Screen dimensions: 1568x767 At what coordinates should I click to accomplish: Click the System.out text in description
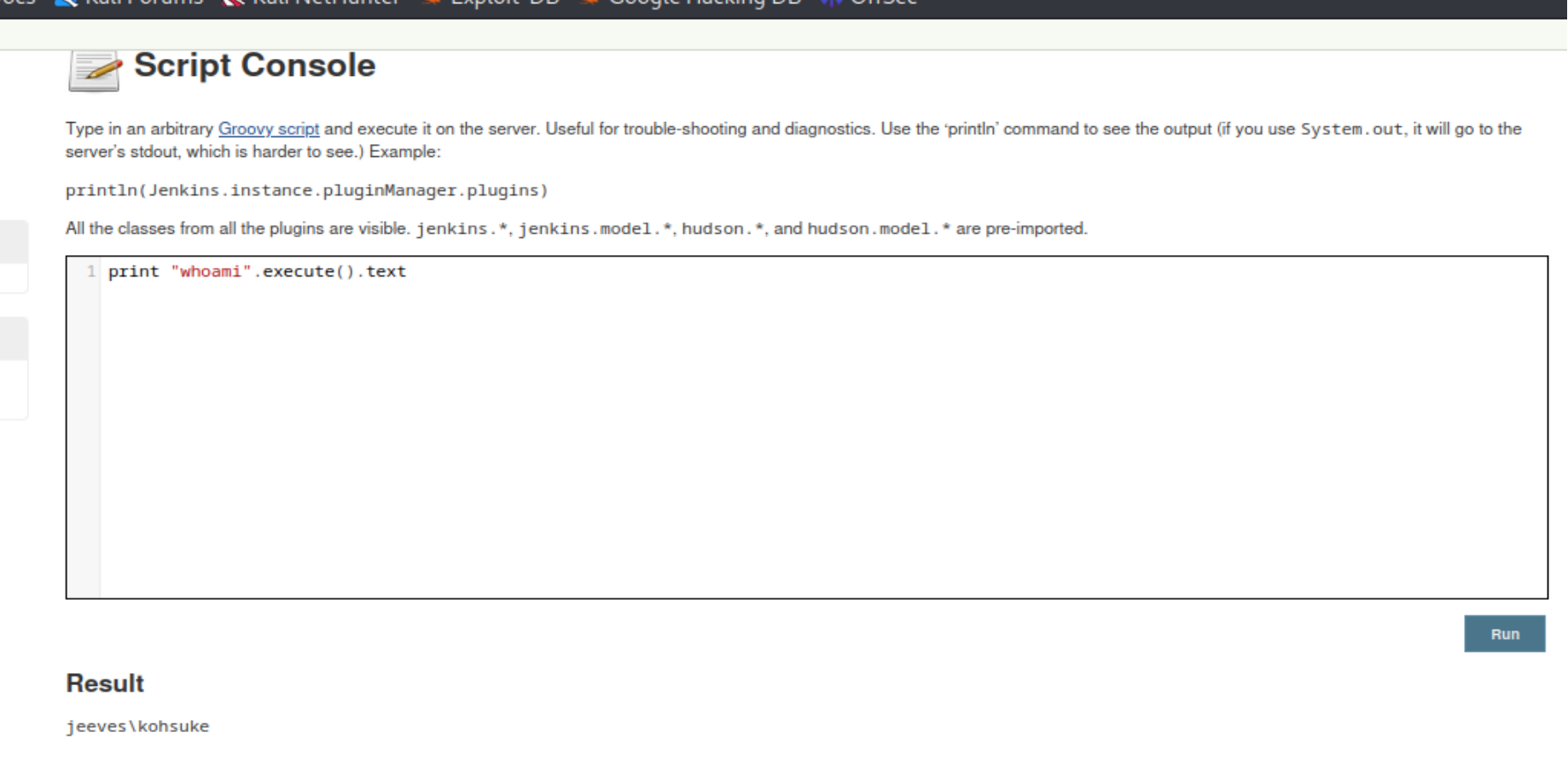[x=1351, y=130]
